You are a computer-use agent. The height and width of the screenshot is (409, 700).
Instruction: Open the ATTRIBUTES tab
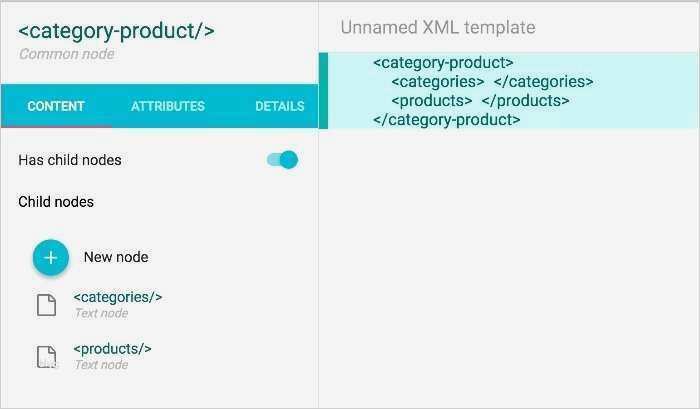(168, 106)
